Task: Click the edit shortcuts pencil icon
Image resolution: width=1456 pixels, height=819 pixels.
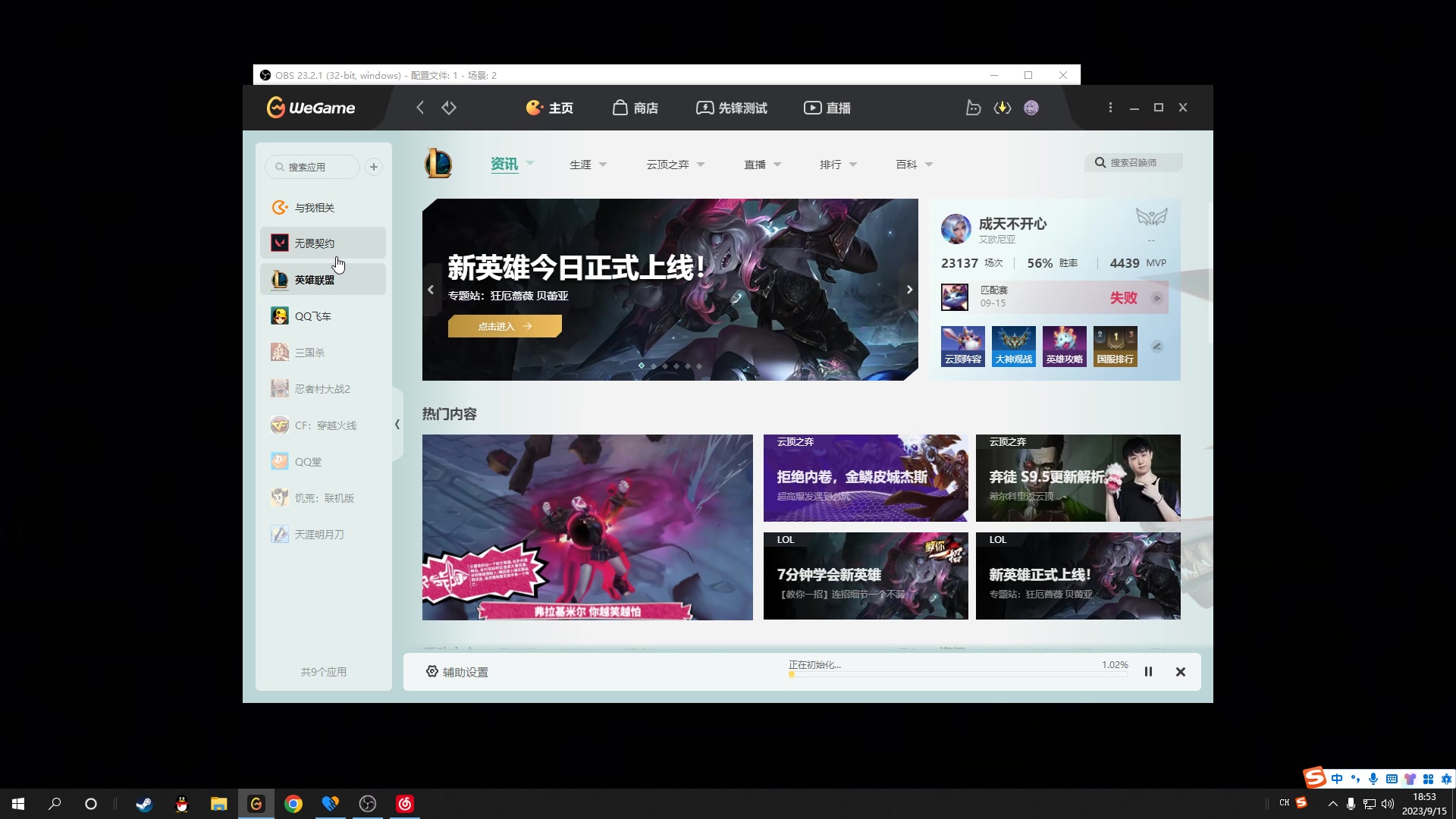Action: pyautogui.click(x=1157, y=347)
